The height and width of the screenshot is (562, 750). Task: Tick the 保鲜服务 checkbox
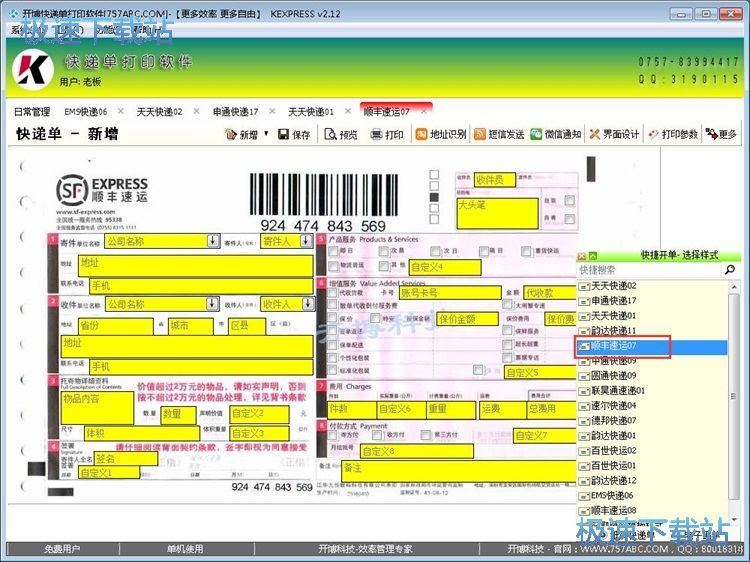[x=507, y=331]
